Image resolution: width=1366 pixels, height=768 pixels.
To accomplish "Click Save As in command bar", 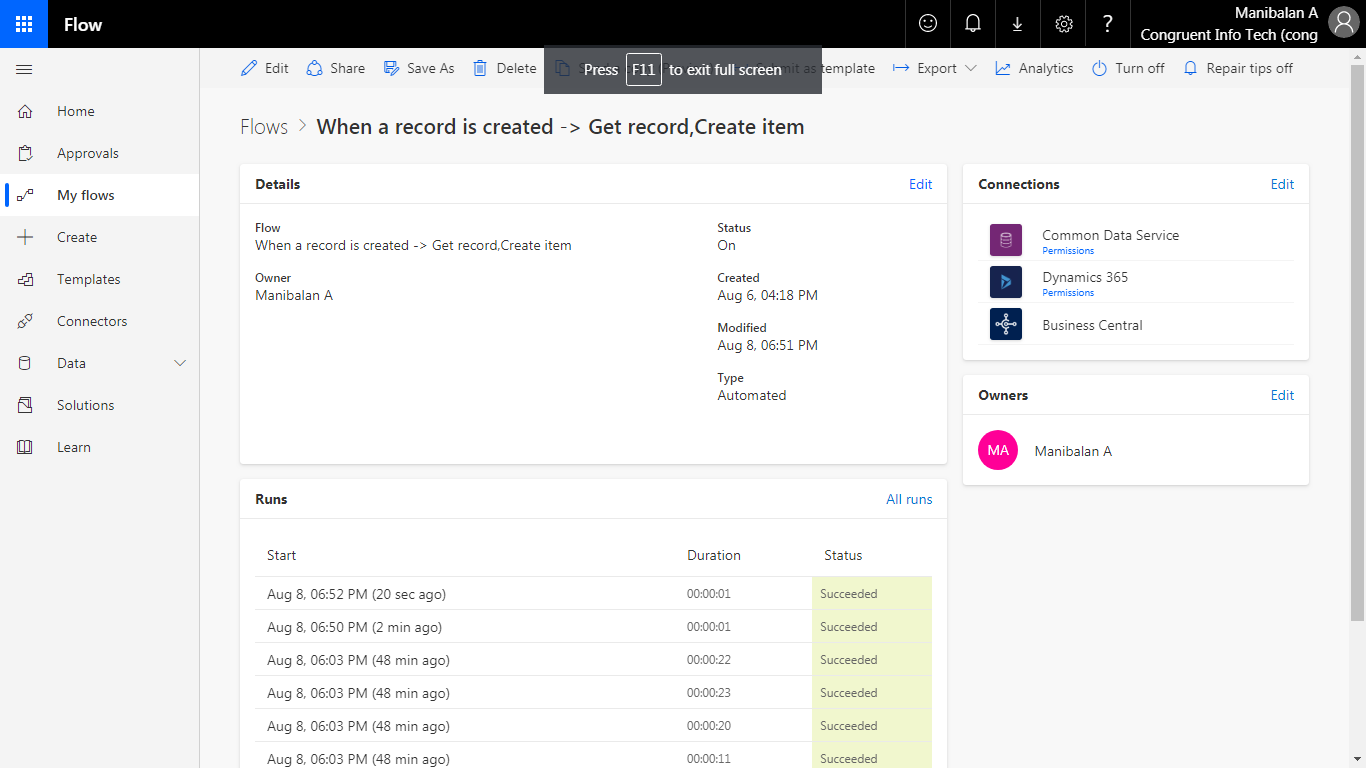I will pyautogui.click(x=419, y=68).
